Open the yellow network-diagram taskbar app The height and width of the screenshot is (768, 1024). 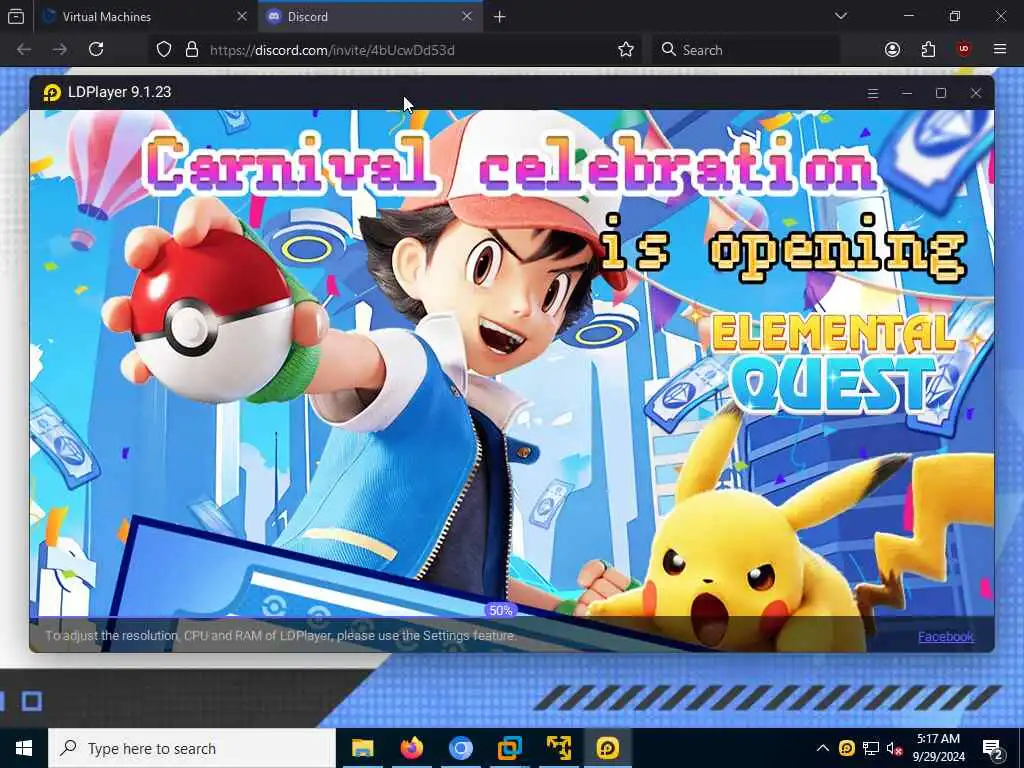click(558, 748)
